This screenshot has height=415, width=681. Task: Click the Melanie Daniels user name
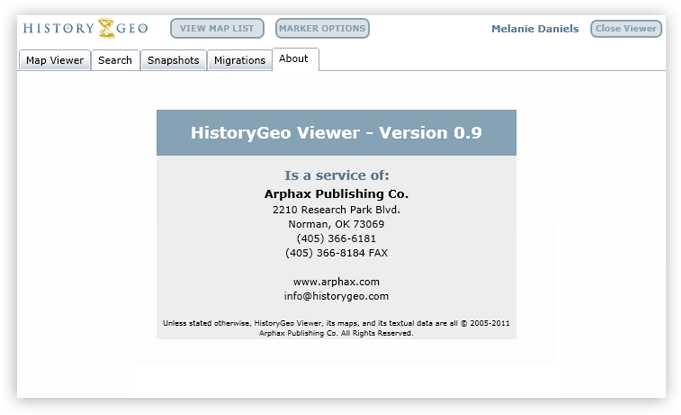(535, 29)
